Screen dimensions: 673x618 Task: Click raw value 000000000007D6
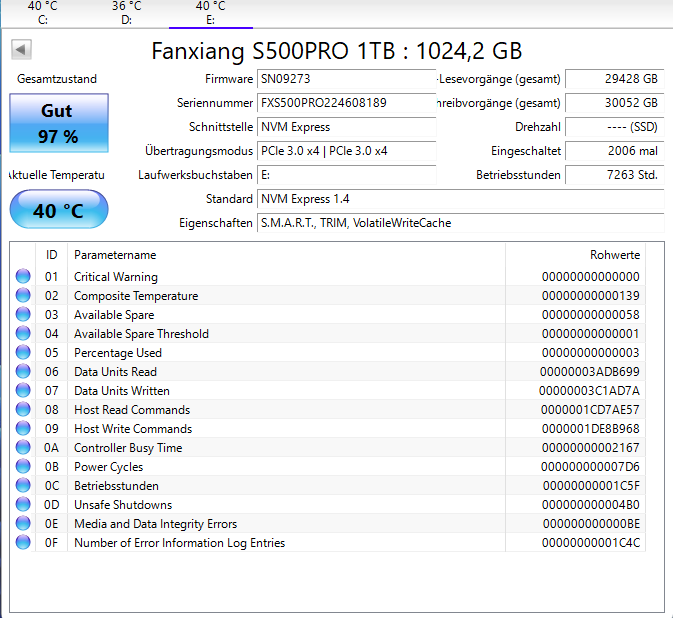[590, 467]
